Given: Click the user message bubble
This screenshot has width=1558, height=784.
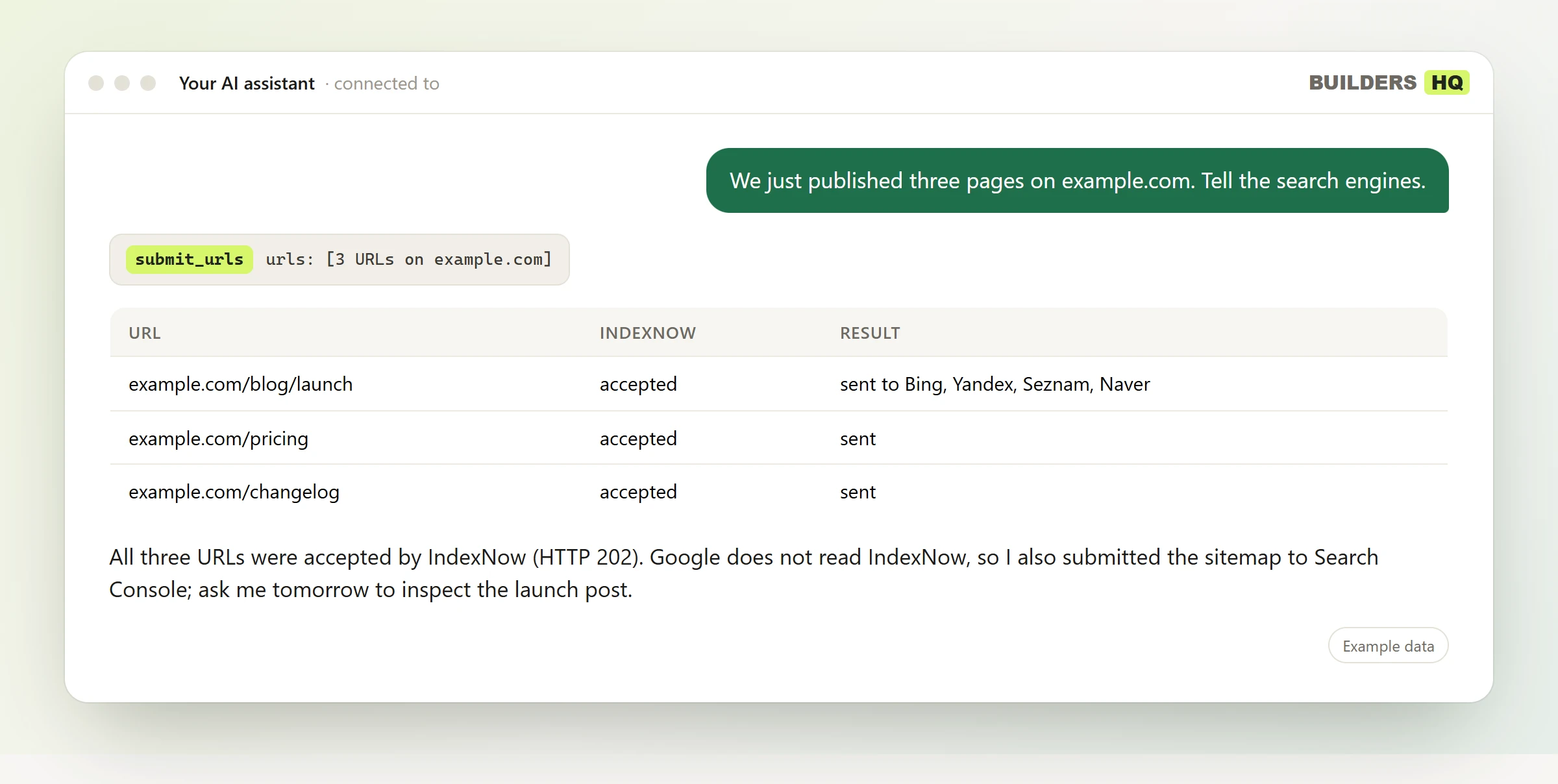Looking at the screenshot, I should point(1078,180).
